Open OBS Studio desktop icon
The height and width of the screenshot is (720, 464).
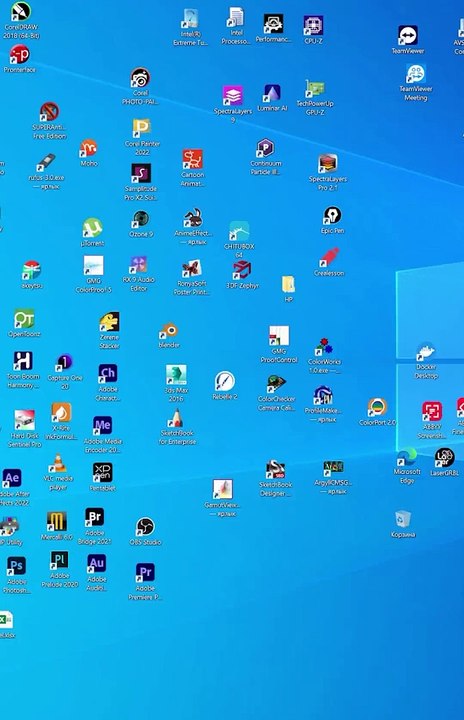145,527
